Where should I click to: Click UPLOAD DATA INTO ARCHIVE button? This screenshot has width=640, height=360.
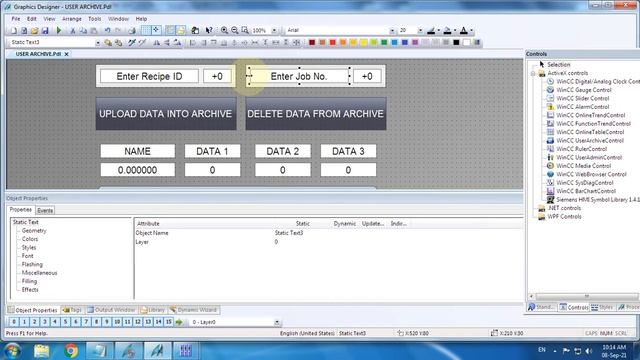166,114
